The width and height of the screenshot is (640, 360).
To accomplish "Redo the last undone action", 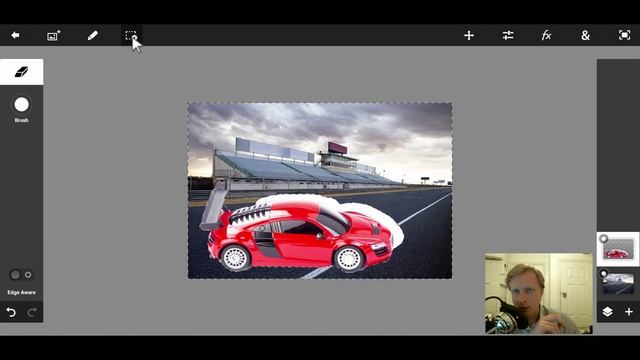I will coord(32,312).
